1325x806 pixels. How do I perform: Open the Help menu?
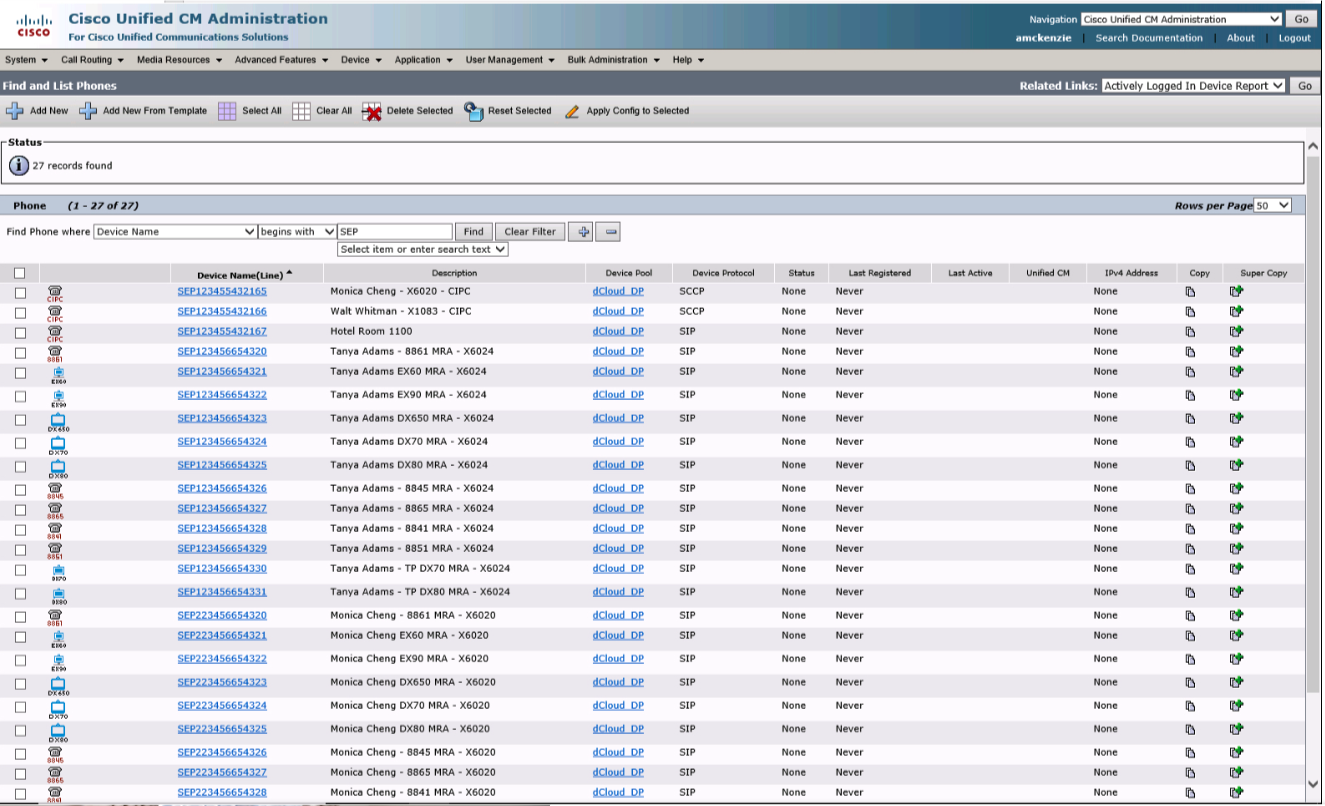[688, 60]
